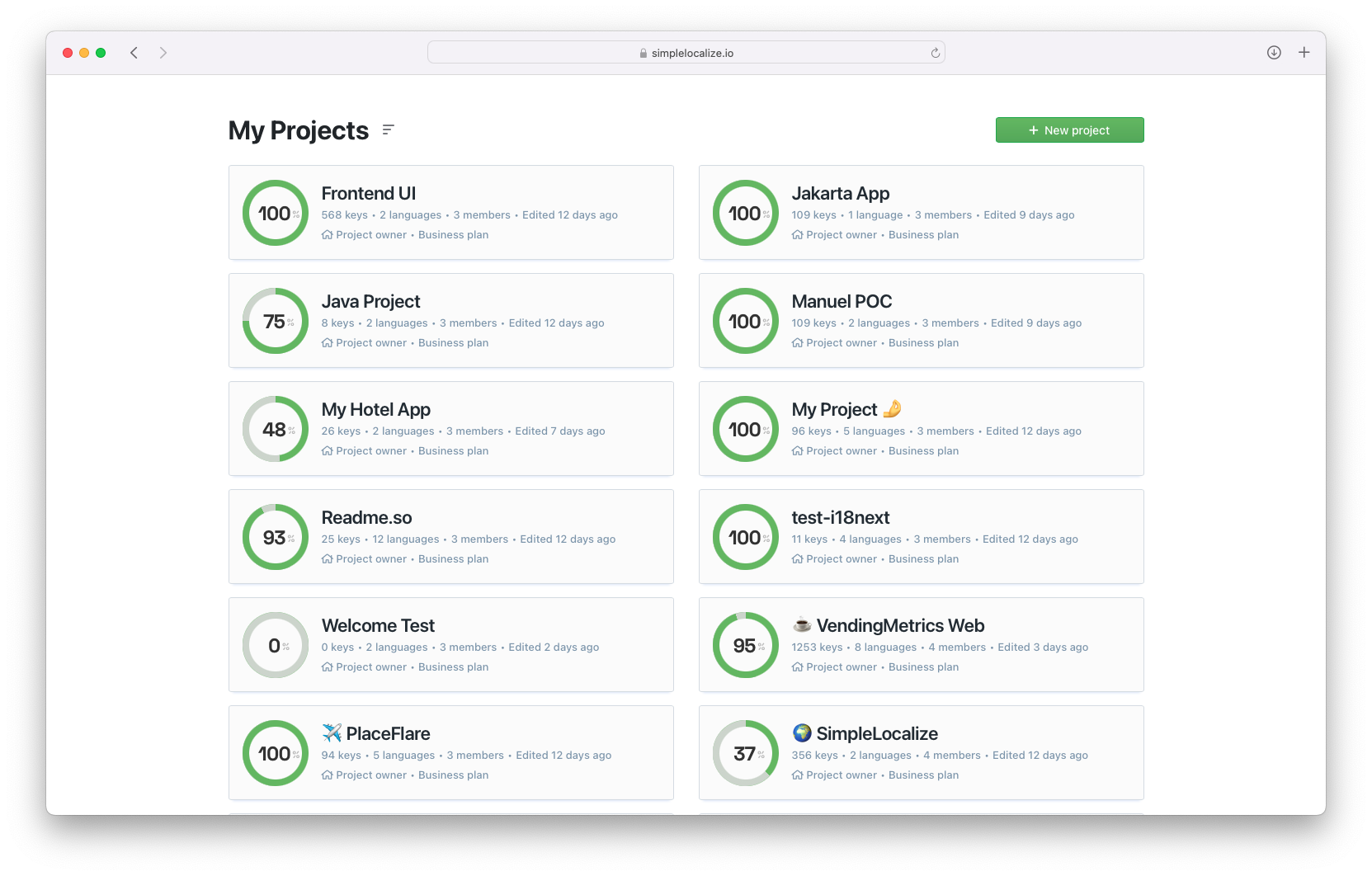Screen dimensions: 1372x876
Task: Click the house icon in Jakarta App card
Action: tap(798, 235)
